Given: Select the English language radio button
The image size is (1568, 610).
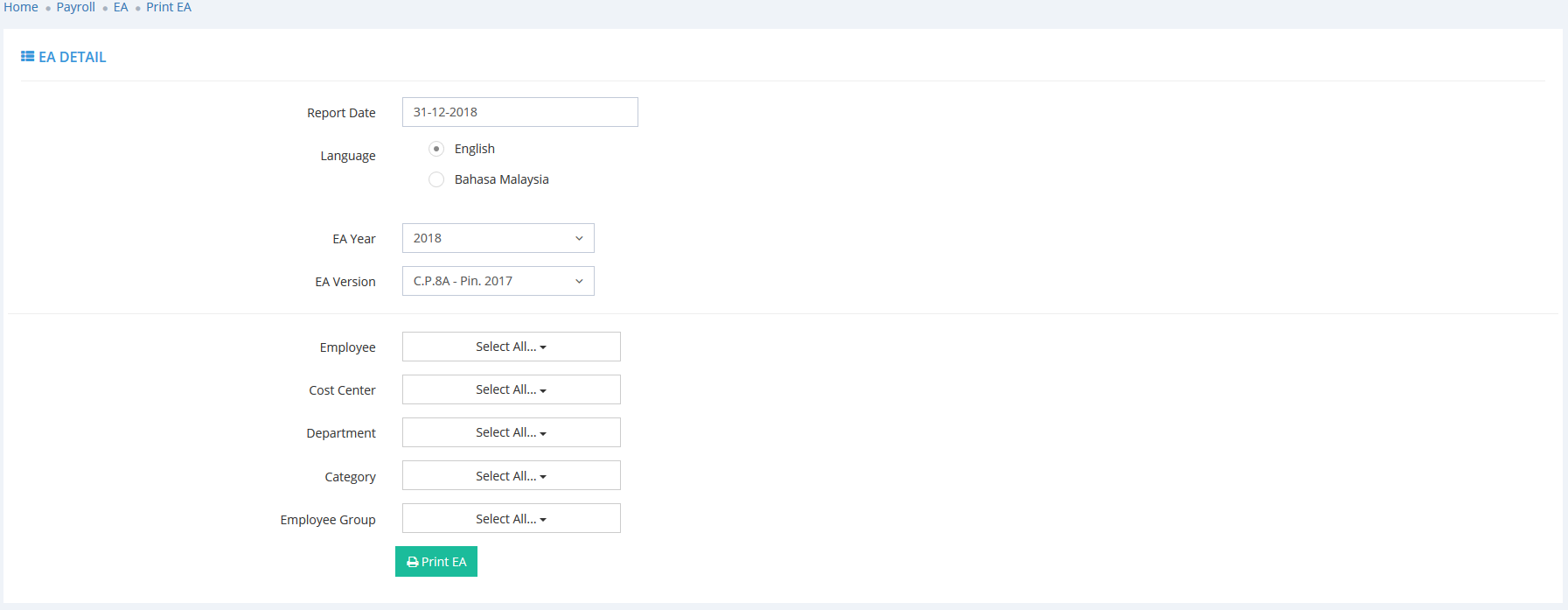Looking at the screenshot, I should [436, 149].
